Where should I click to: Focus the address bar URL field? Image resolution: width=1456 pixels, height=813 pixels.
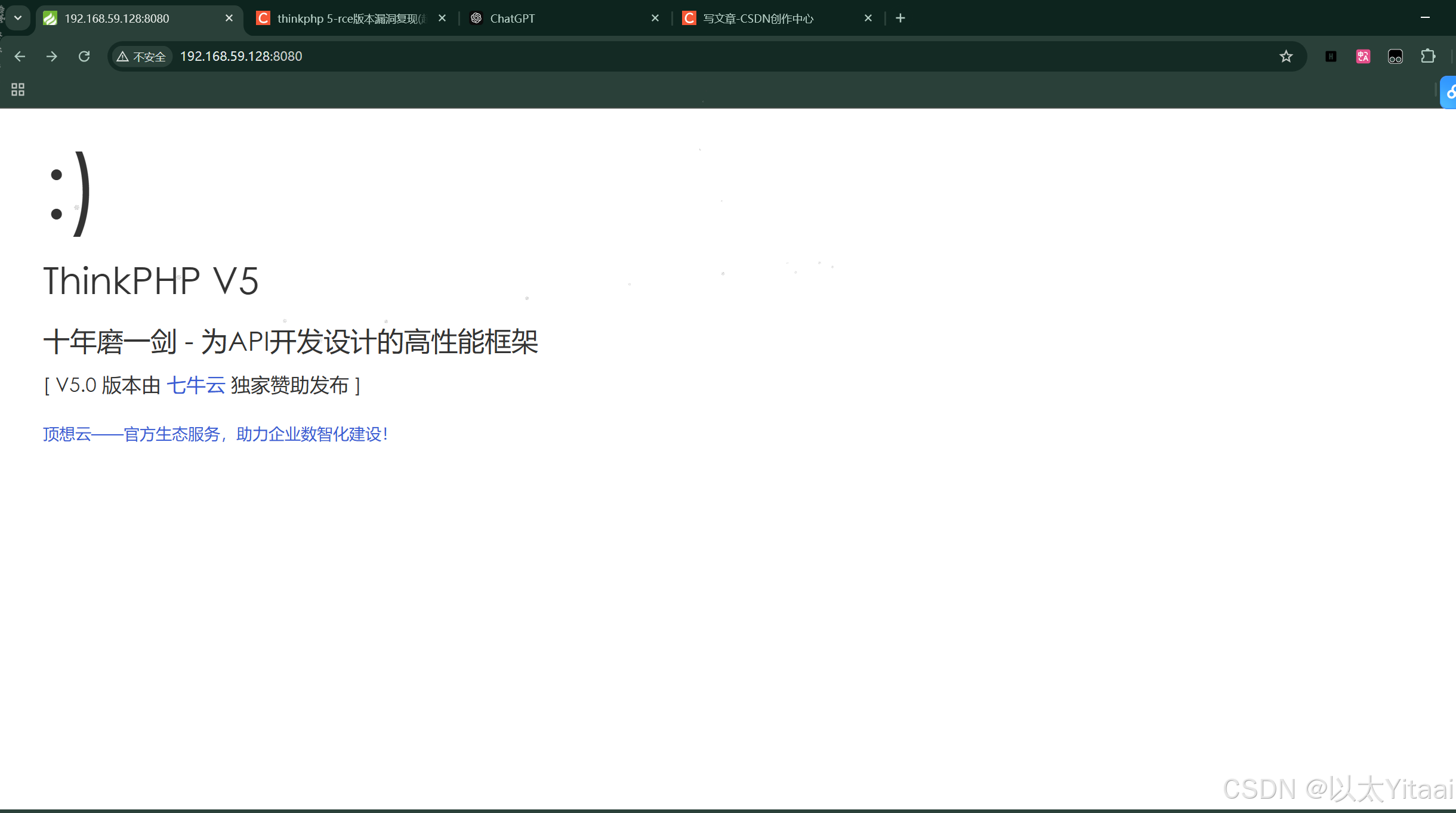pyautogui.click(x=716, y=56)
